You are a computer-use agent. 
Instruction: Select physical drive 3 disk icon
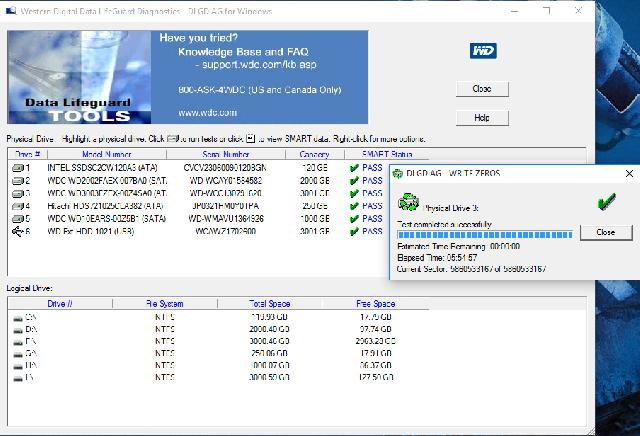[x=18, y=194]
